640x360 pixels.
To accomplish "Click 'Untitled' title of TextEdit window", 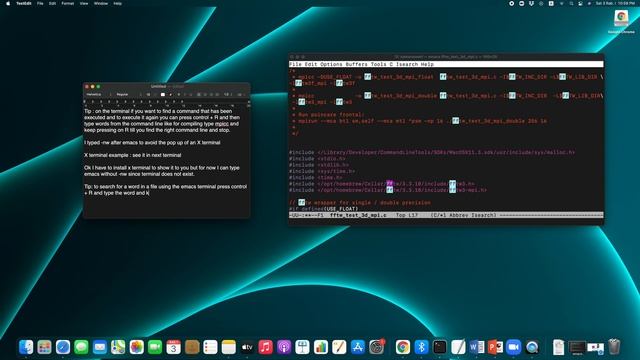I will [x=158, y=87].
